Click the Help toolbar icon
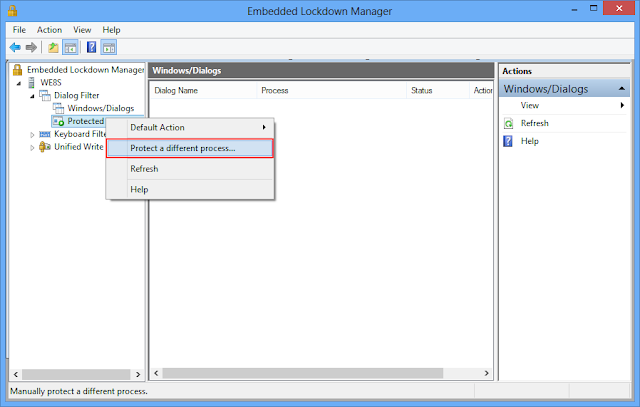The image size is (640, 407). 91,47
